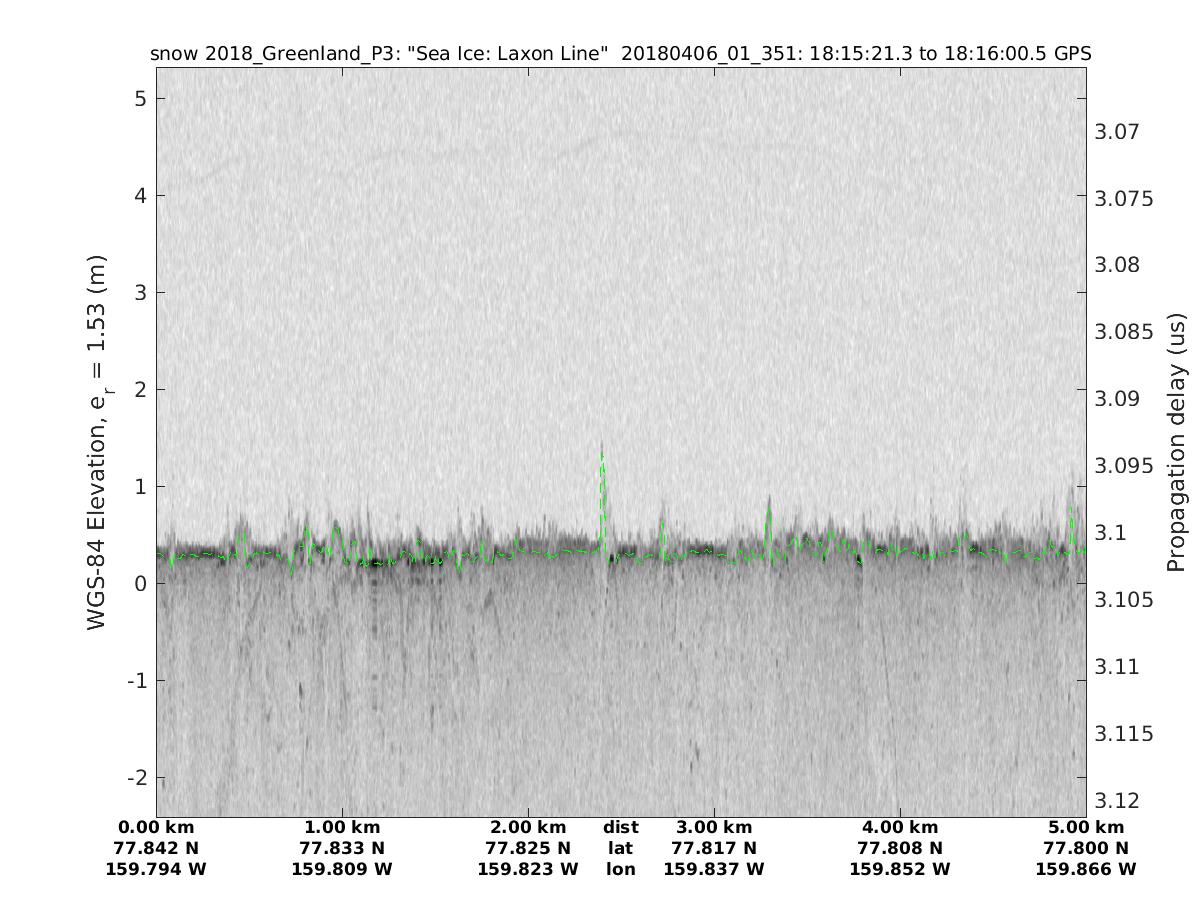Click the elevation tick label 5
1200x900 pixels.
click(x=142, y=98)
